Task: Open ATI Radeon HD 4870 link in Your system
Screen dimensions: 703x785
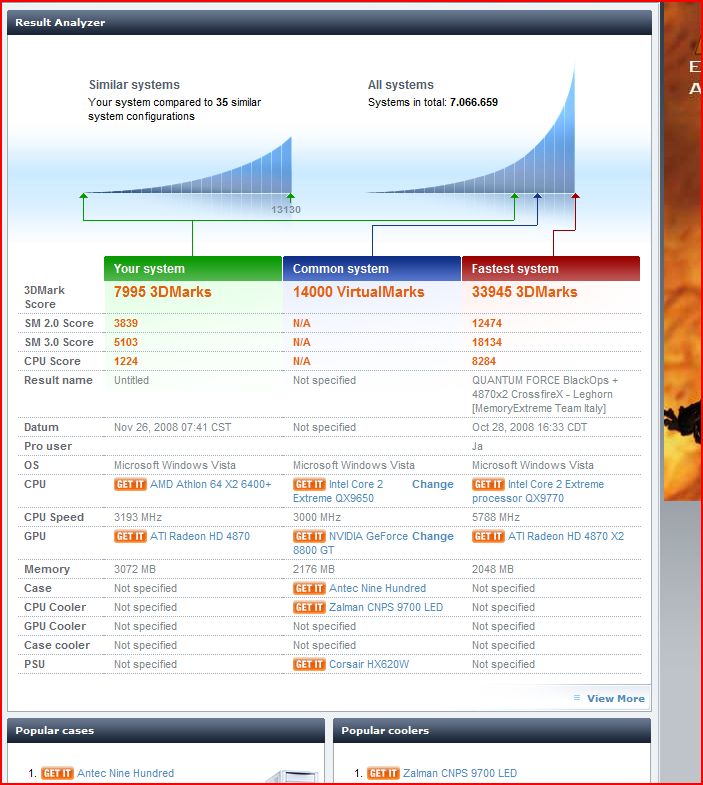Action: pos(200,536)
